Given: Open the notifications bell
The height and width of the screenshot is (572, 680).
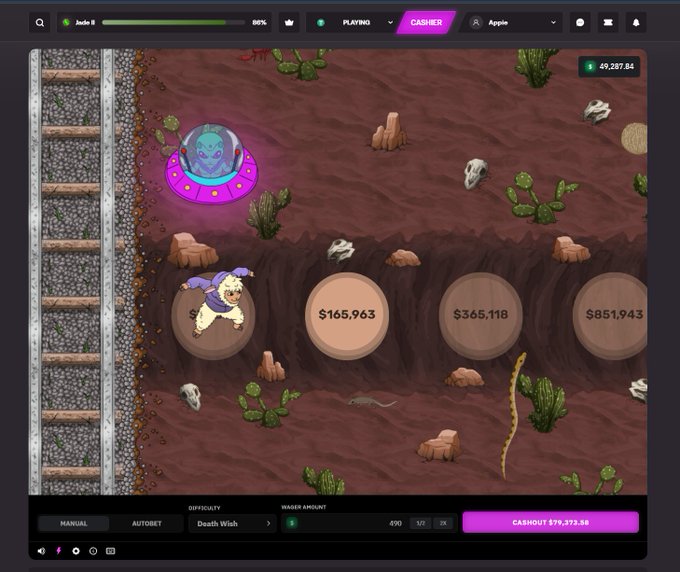Looking at the screenshot, I should point(636,23).
